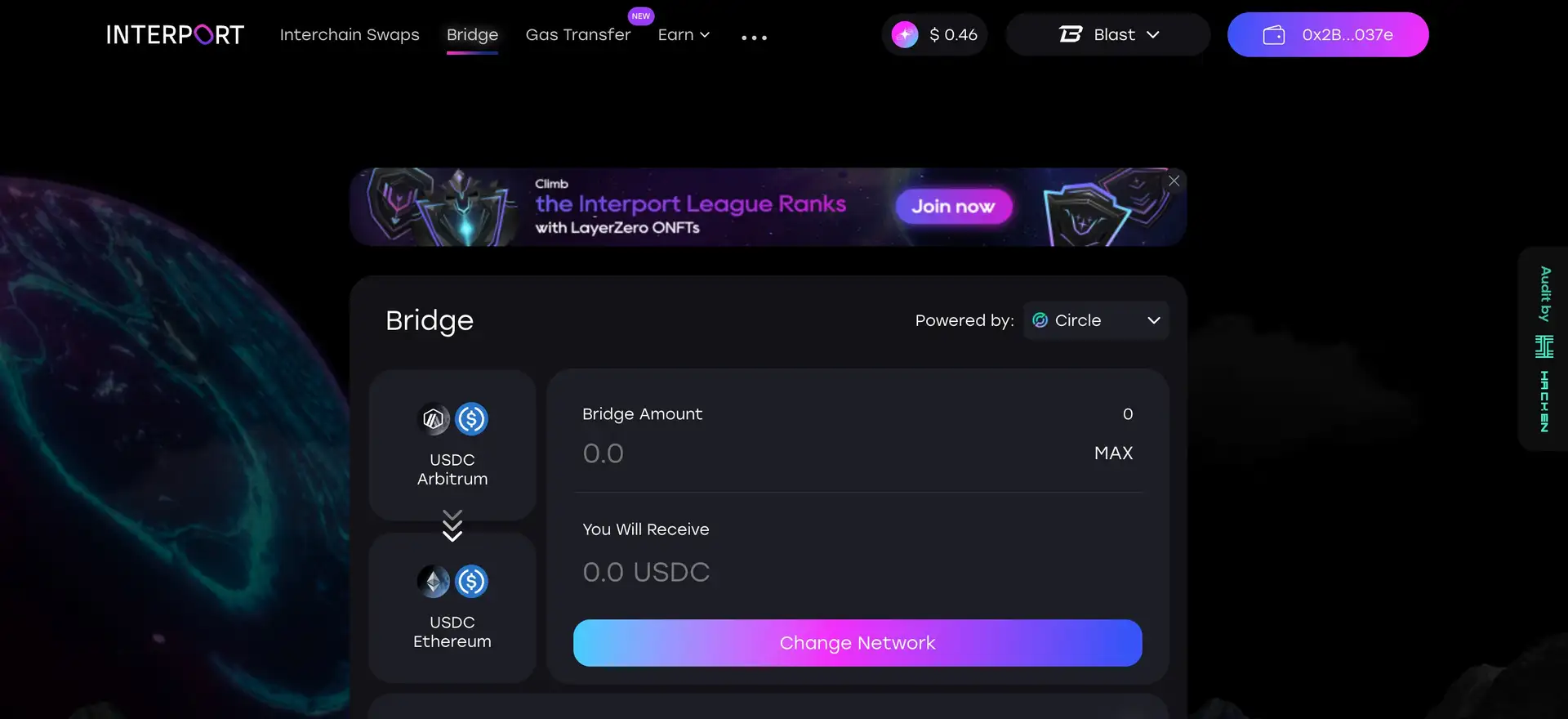This screenshot has height=719, width=1568.
Task: Click the Blast network logo icon
Action: pos(1071,34)
